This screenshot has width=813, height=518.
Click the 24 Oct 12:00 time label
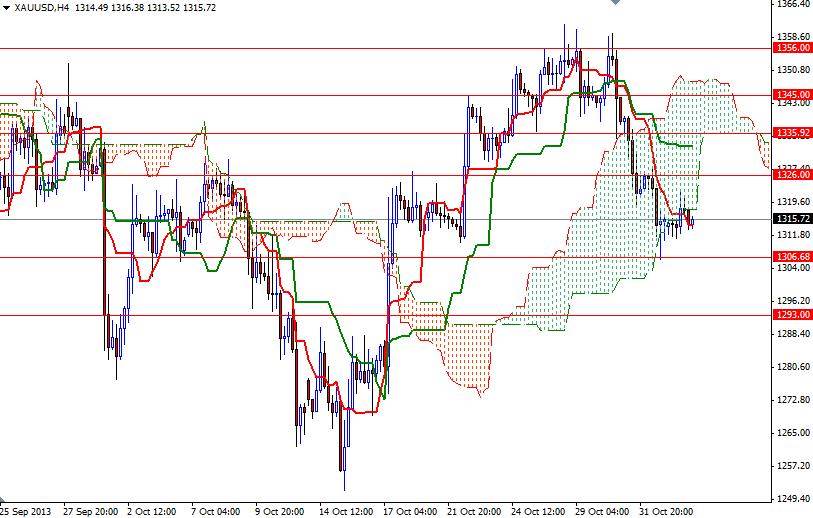538,512
